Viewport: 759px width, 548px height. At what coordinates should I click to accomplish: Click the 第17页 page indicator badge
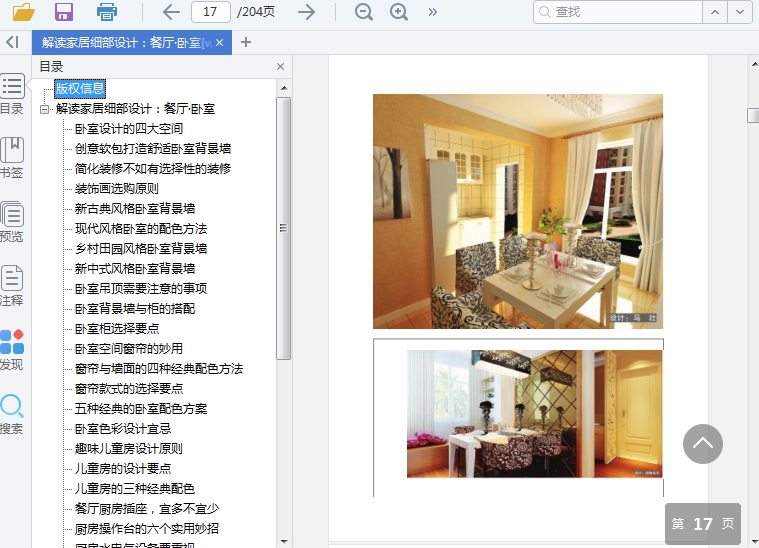[703, 524]
